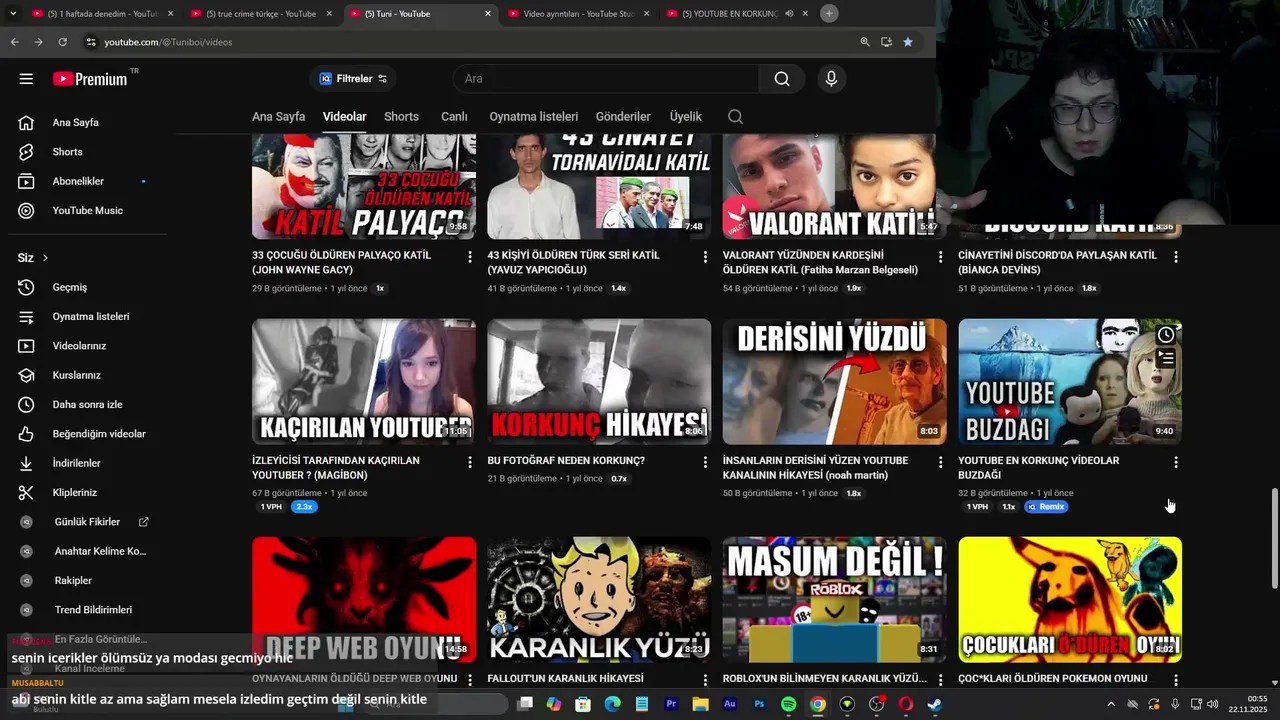Viewport: 1280px width, 720px height.
Task: Click the Ara search input field
Action: 606,79
